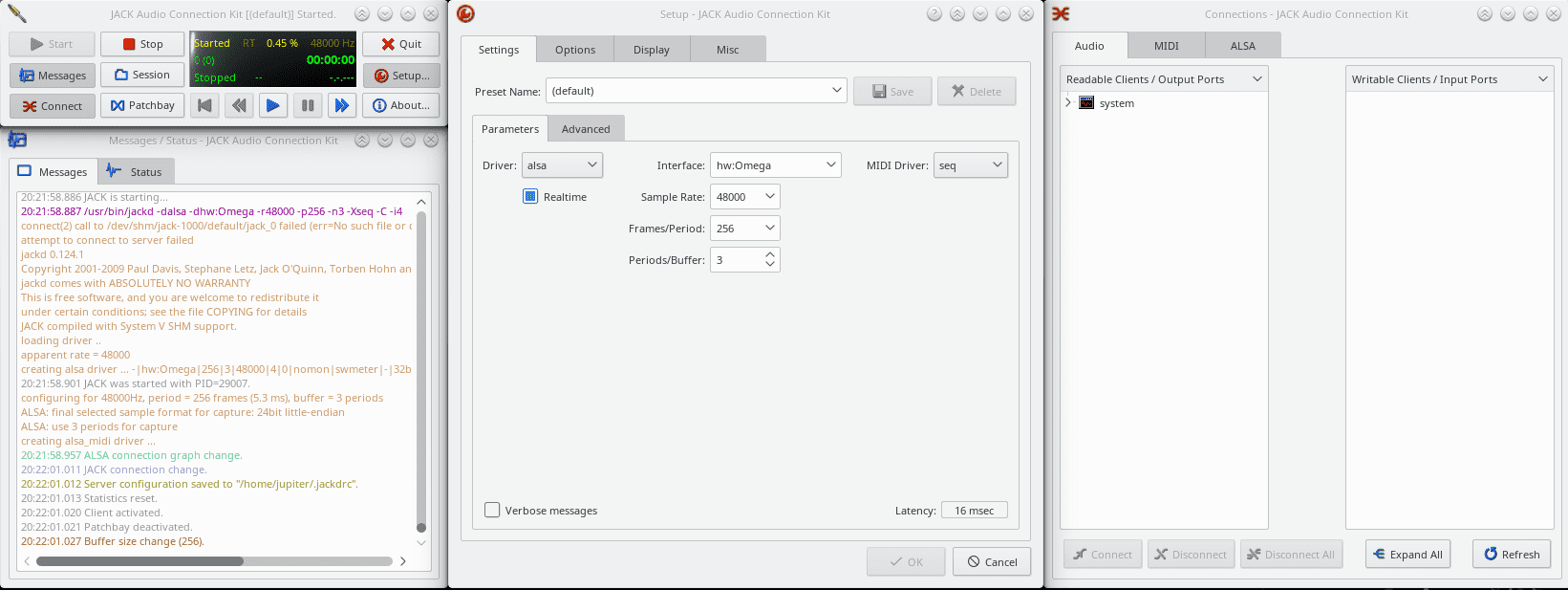Viewport: 1568px width, 590px height.
Task: Click the transport backward button
Action: click(x=239, y=105)
